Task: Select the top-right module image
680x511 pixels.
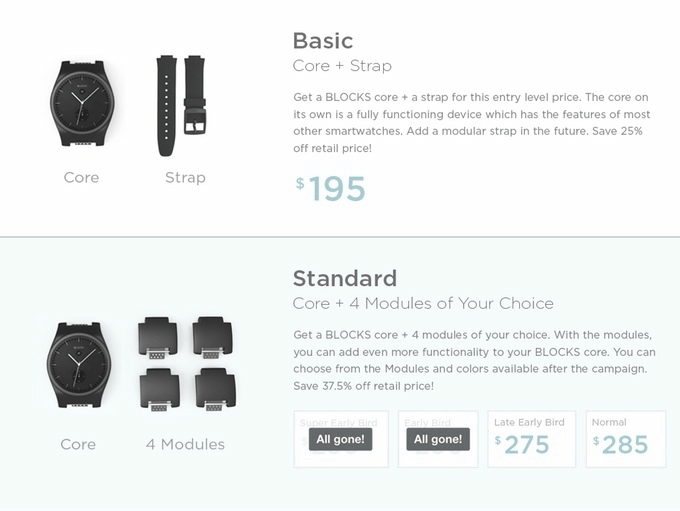Action: click(212, 338)
